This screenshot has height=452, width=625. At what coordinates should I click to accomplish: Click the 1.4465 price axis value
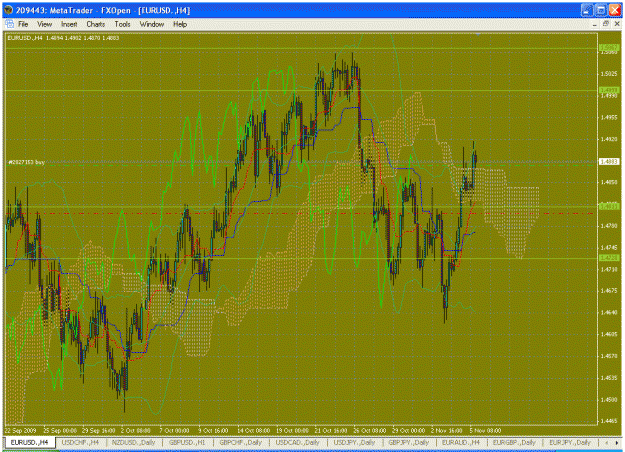tap(609, 421)
